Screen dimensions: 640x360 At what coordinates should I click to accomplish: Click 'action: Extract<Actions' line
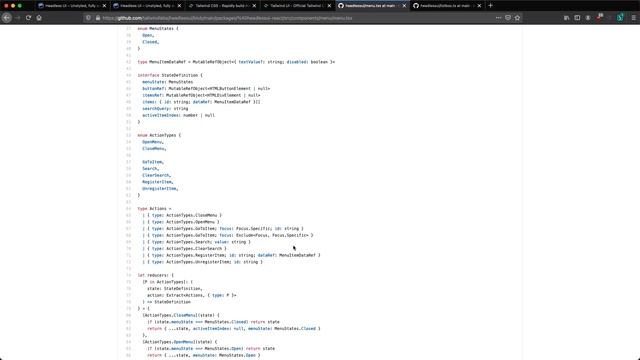192,295
